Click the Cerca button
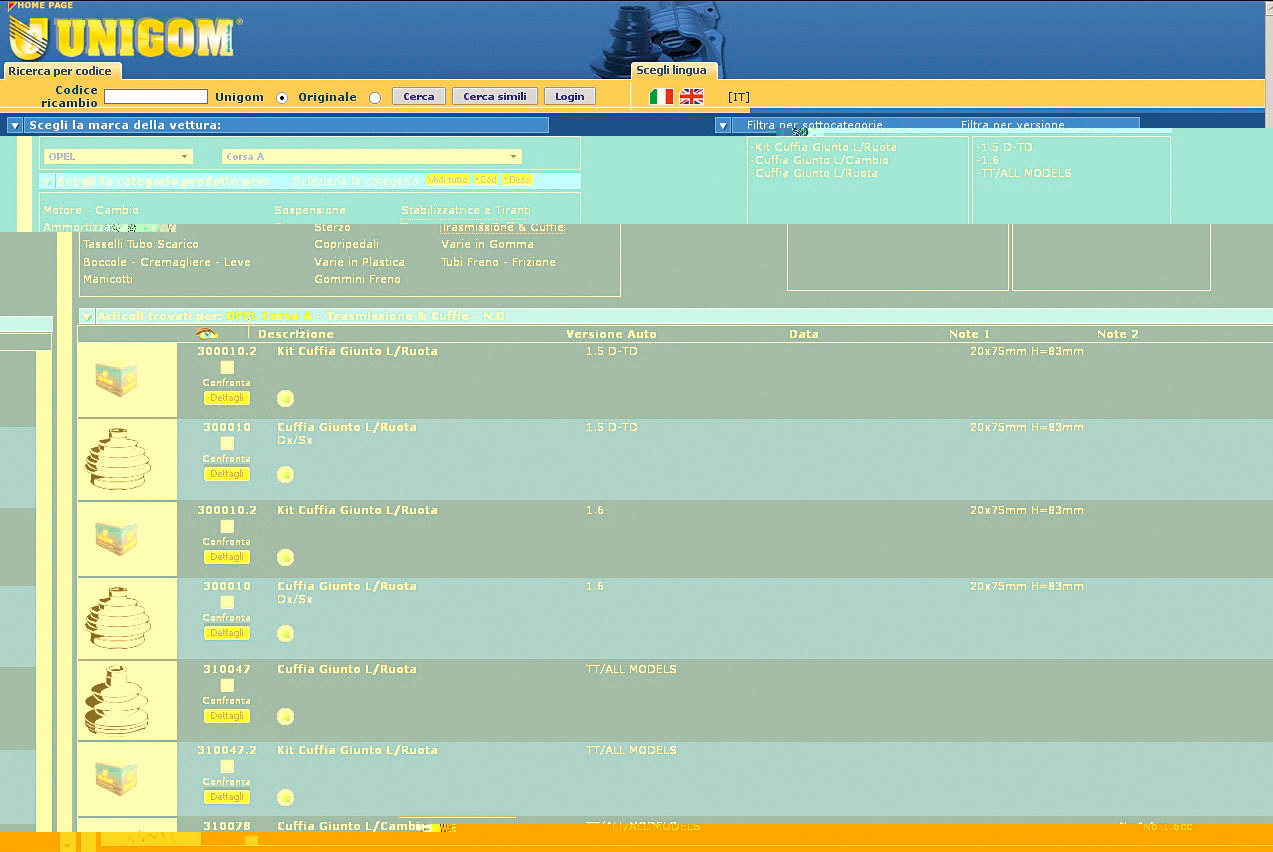The height and width of the screenshot is (852, 1273). (419, 97)
